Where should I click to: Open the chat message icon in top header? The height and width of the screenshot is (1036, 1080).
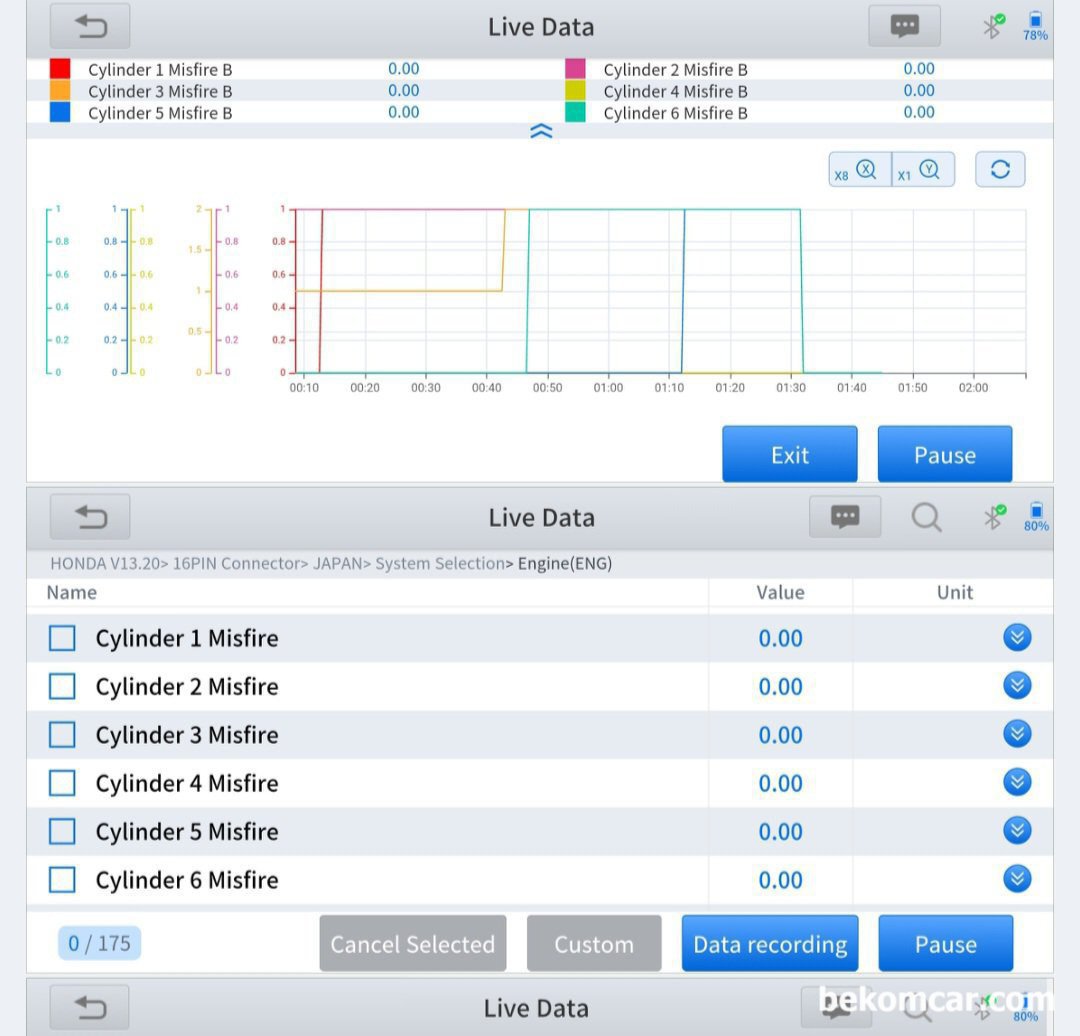(904, 27)
